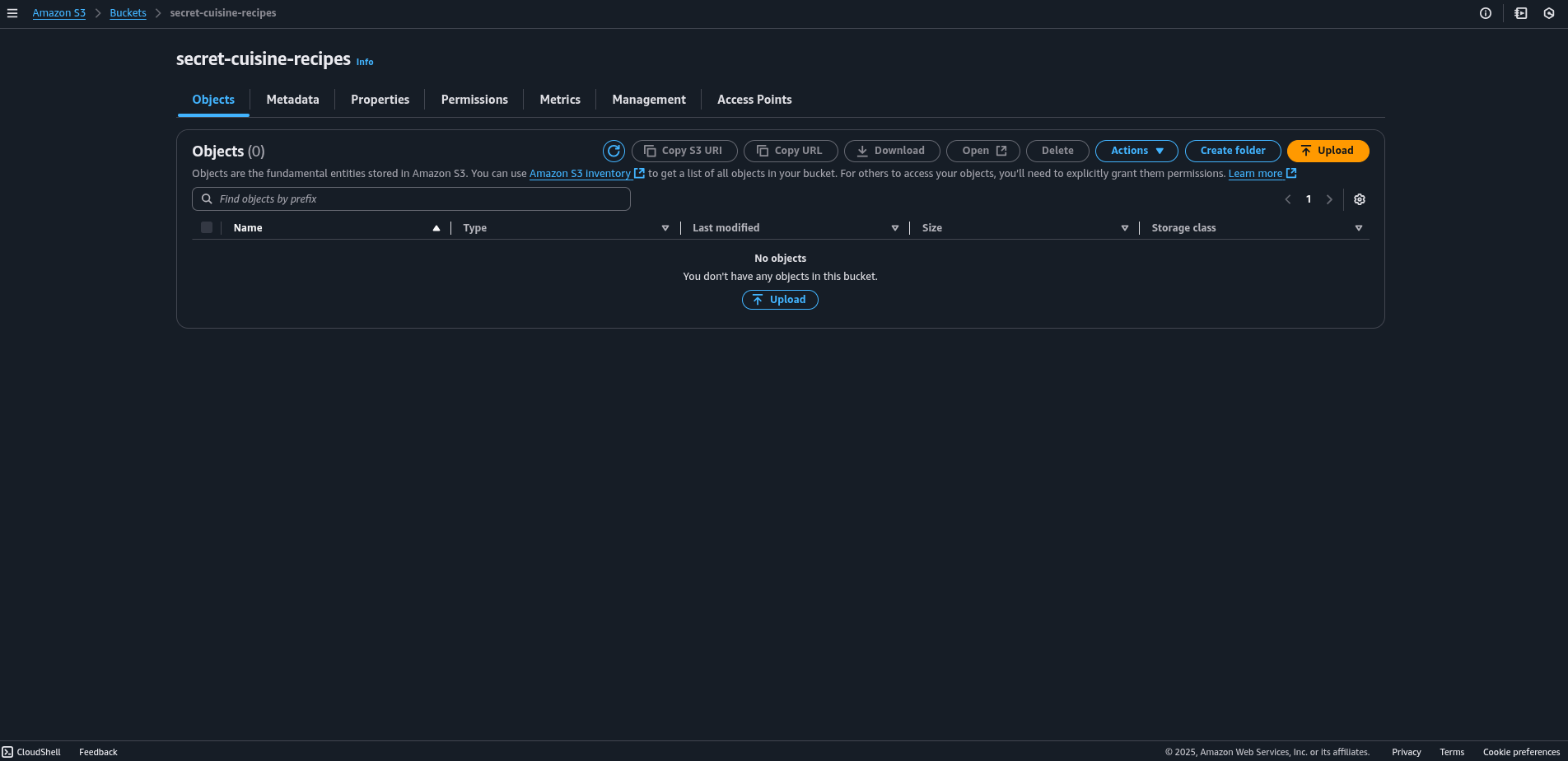Sort by the Type column arrow
The image size is (1568, 761).
(x=665, y=228)
